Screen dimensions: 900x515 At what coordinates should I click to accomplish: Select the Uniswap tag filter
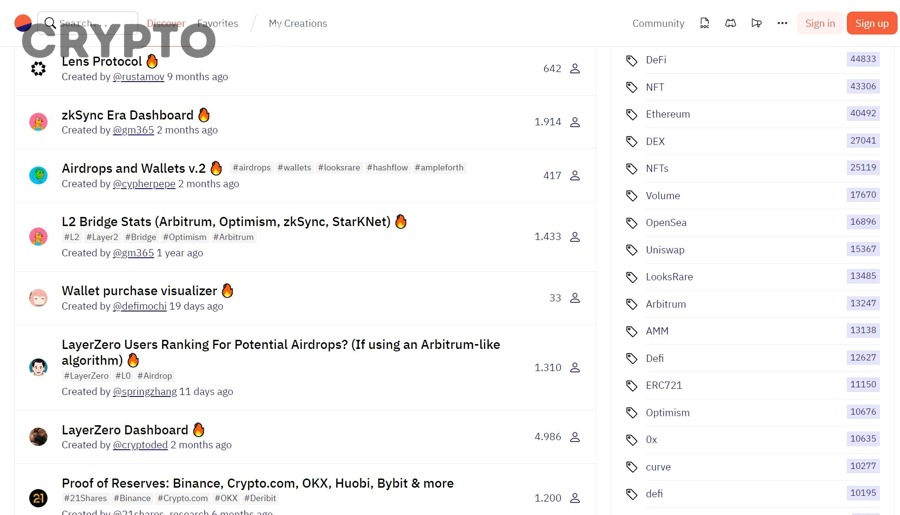pos(665,250)
